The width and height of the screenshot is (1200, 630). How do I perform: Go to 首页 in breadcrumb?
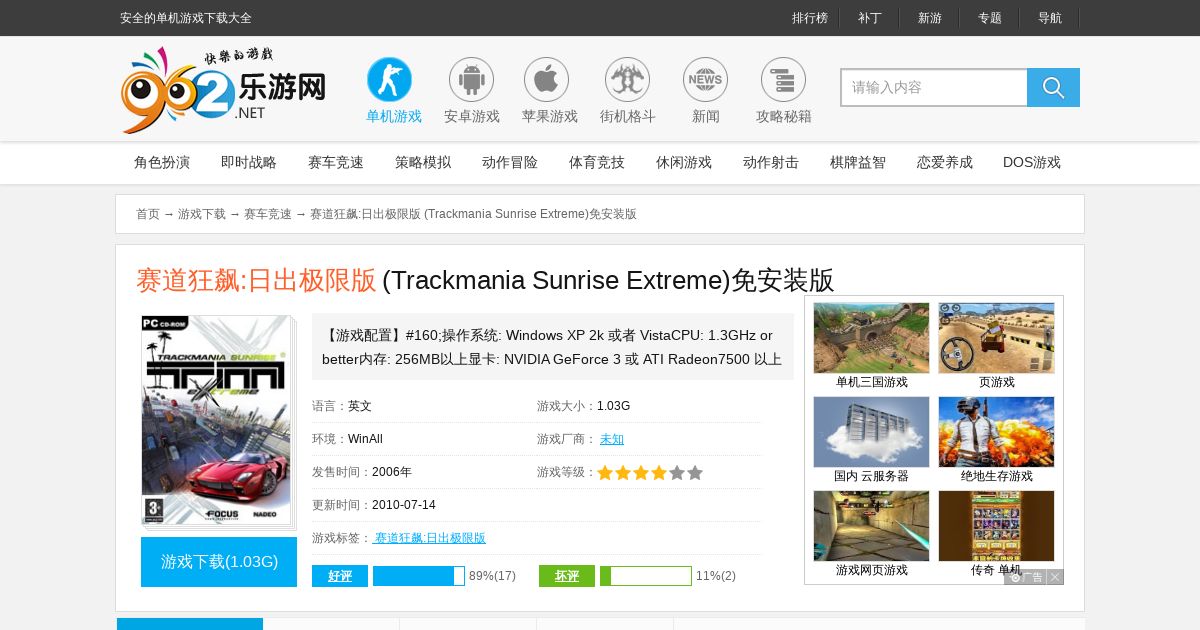tap(148, 214)
